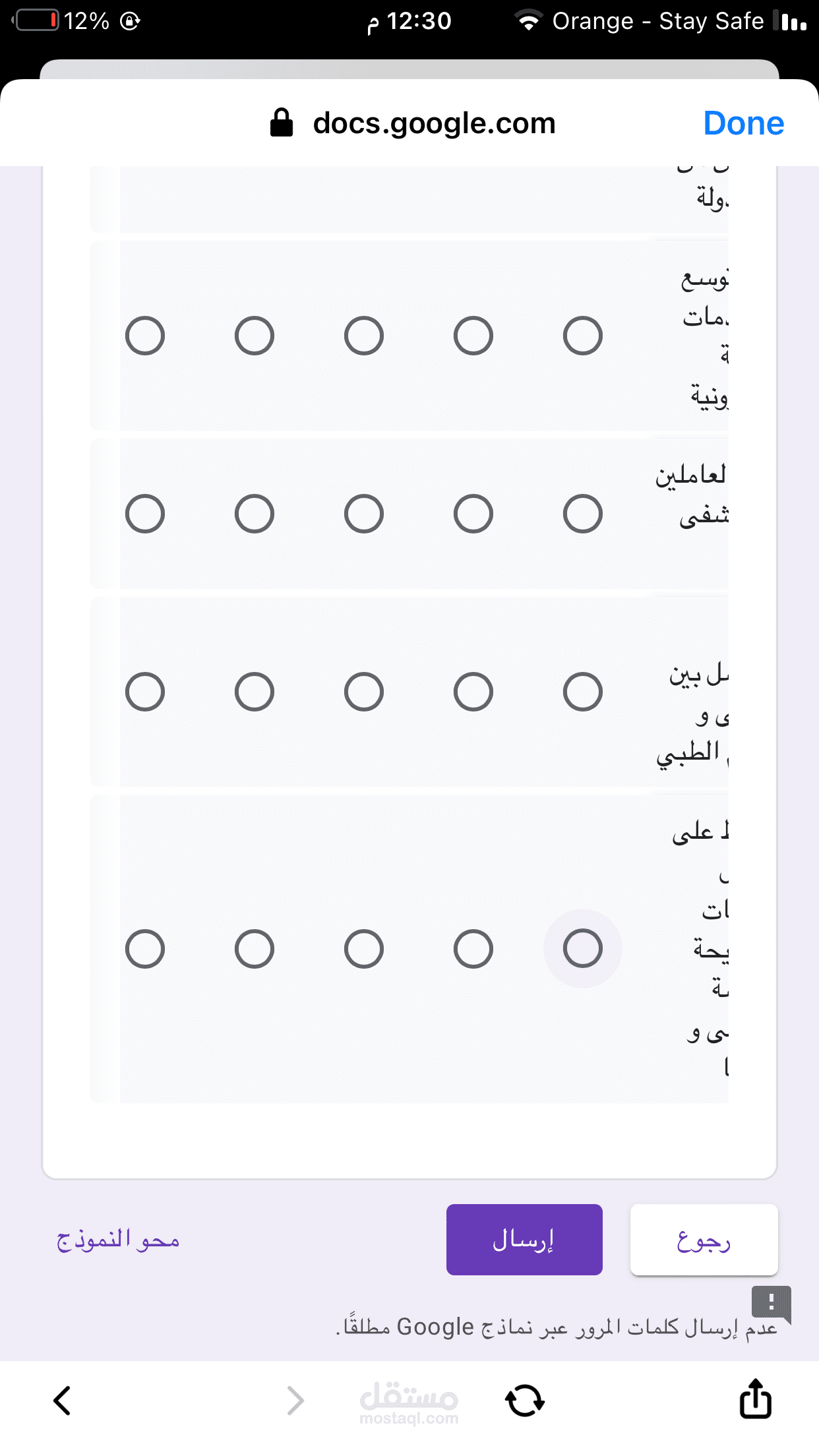819x1456 pixels.
Task: Click the exclamation report-problem icon
Action: 770,1302
